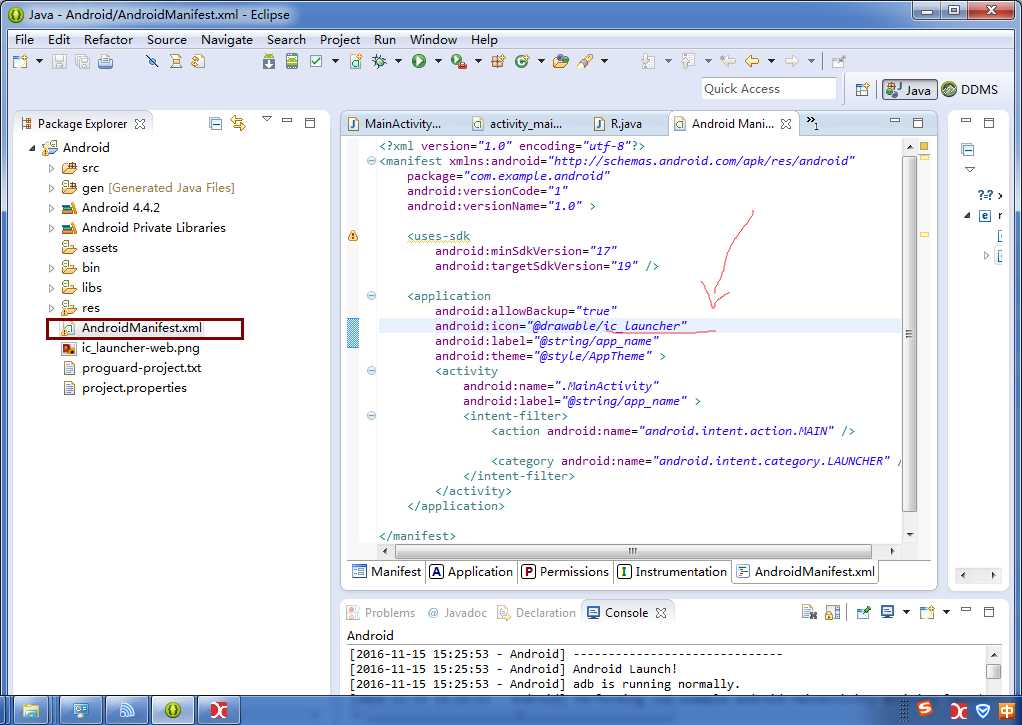Click the editor horizontal scrollbar thumb
This screenshot has height=725, width=1022.
(x=632, y=551)
